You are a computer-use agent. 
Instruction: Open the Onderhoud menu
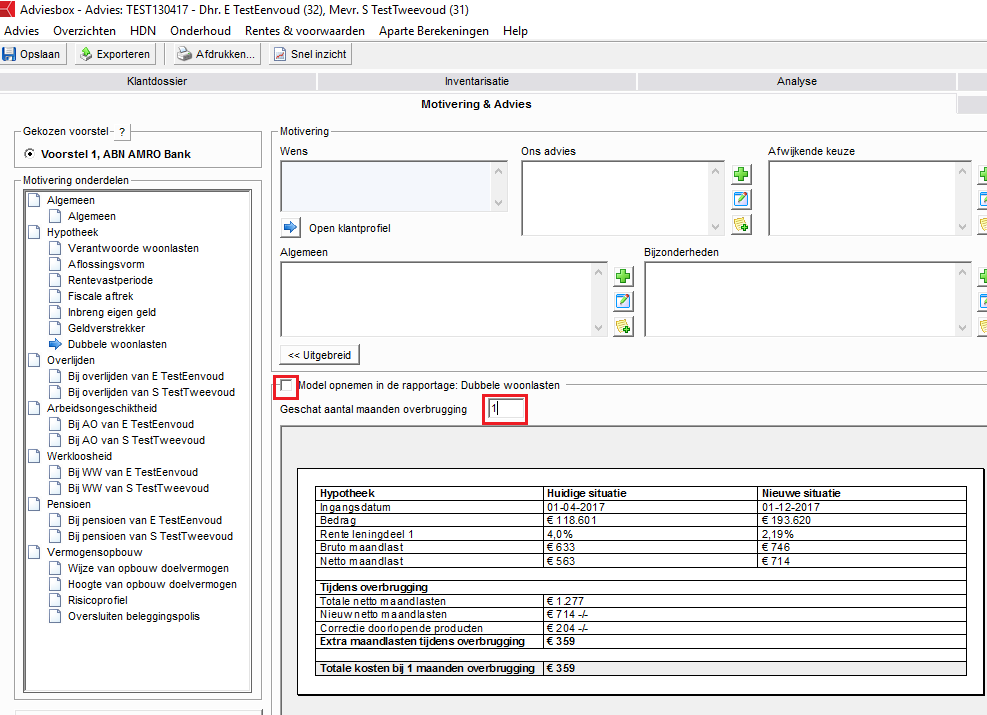coord(200,31)
